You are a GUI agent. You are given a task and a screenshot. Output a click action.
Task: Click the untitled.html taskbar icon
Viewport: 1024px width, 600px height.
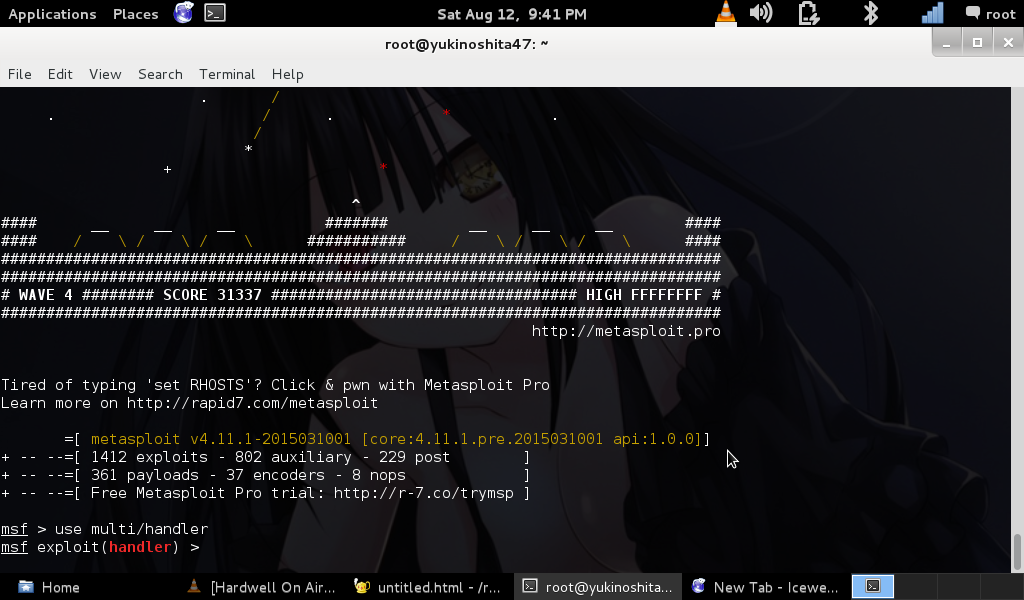pyautogui.click(x=362, y=586)
